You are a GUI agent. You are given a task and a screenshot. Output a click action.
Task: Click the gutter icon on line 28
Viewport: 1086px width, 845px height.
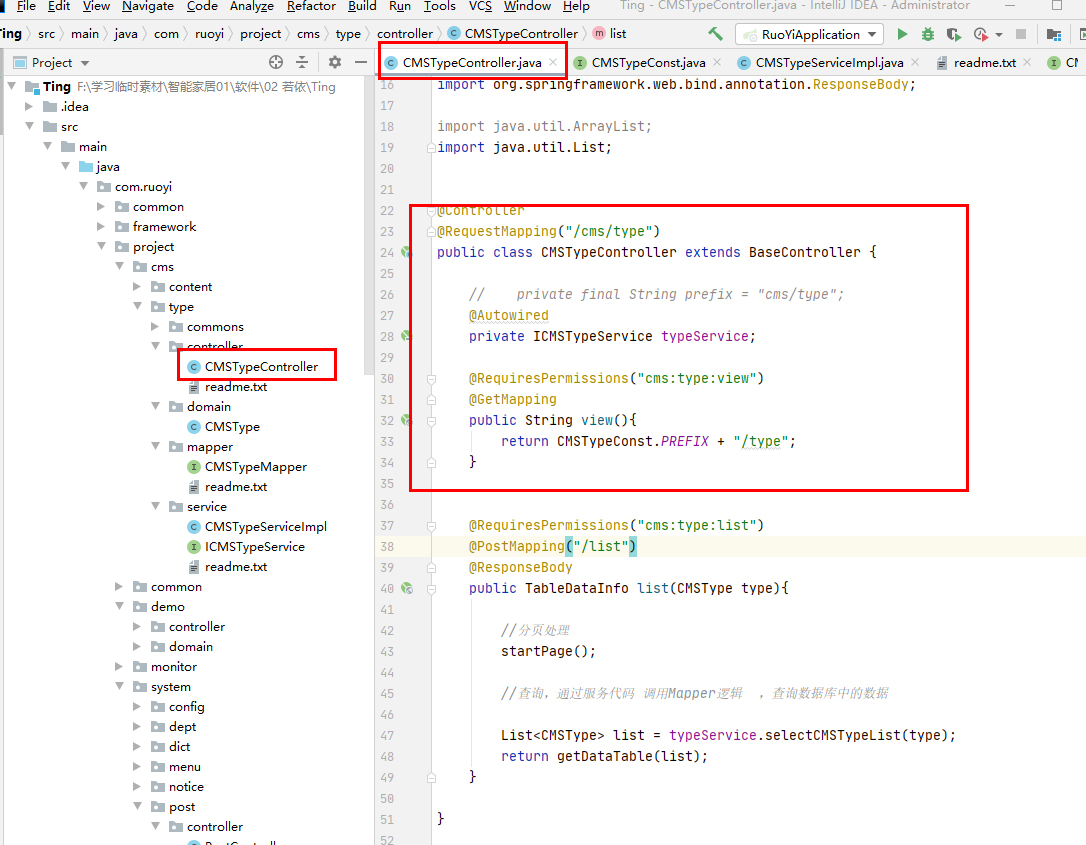coord(407,337)
